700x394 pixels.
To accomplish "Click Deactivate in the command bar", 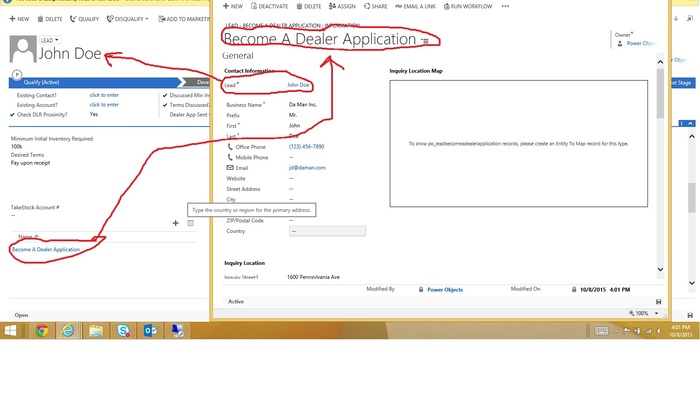I will tap(270, 6).
